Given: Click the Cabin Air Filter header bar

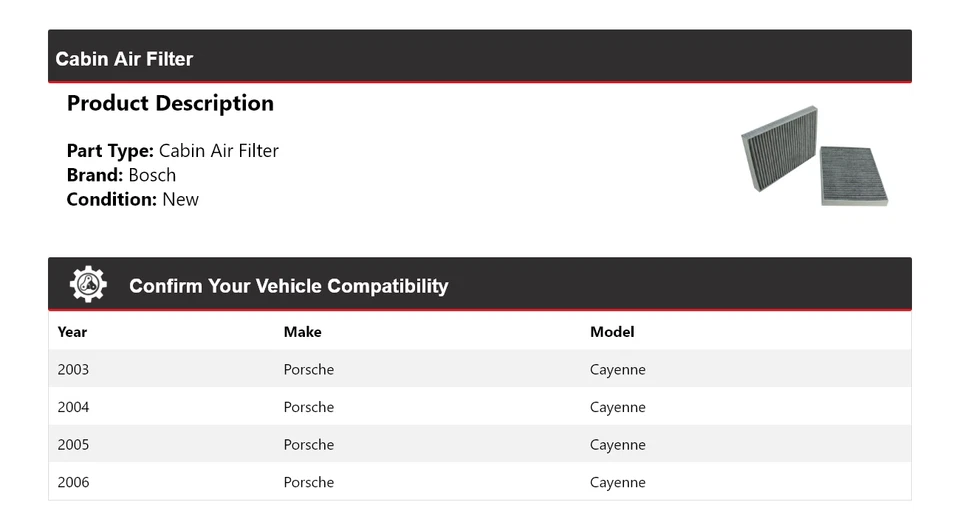Looking at the screenshot, I should 480,58.
